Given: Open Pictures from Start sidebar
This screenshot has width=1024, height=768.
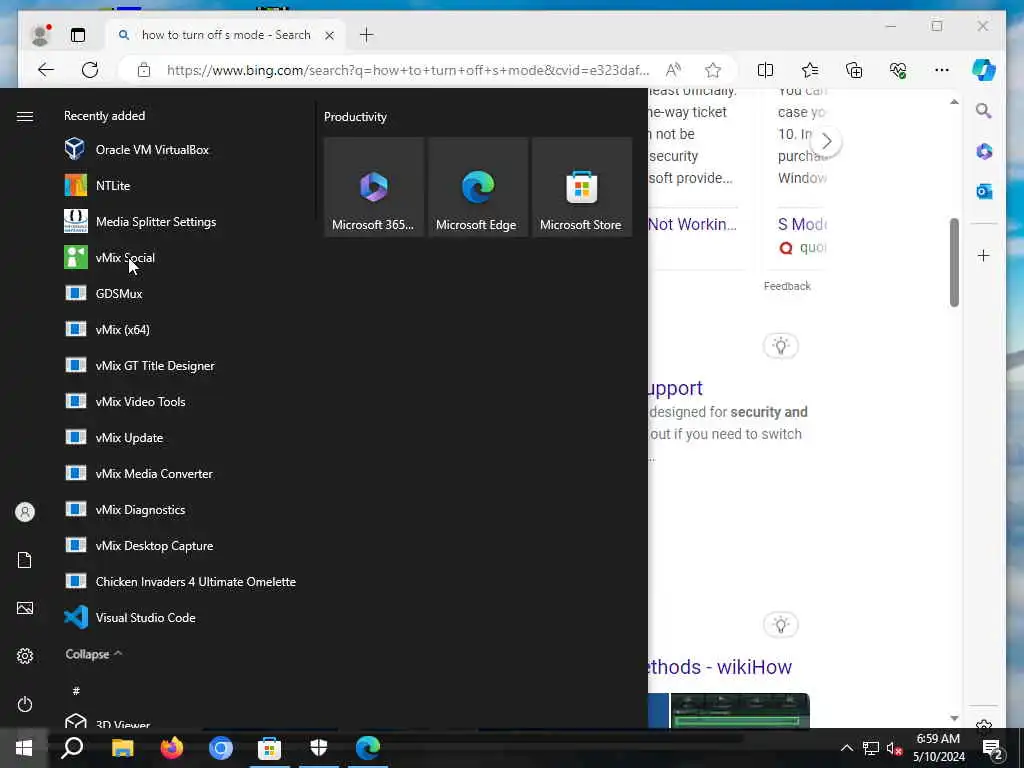Looking at the screenshot, I should pos(25,608).
